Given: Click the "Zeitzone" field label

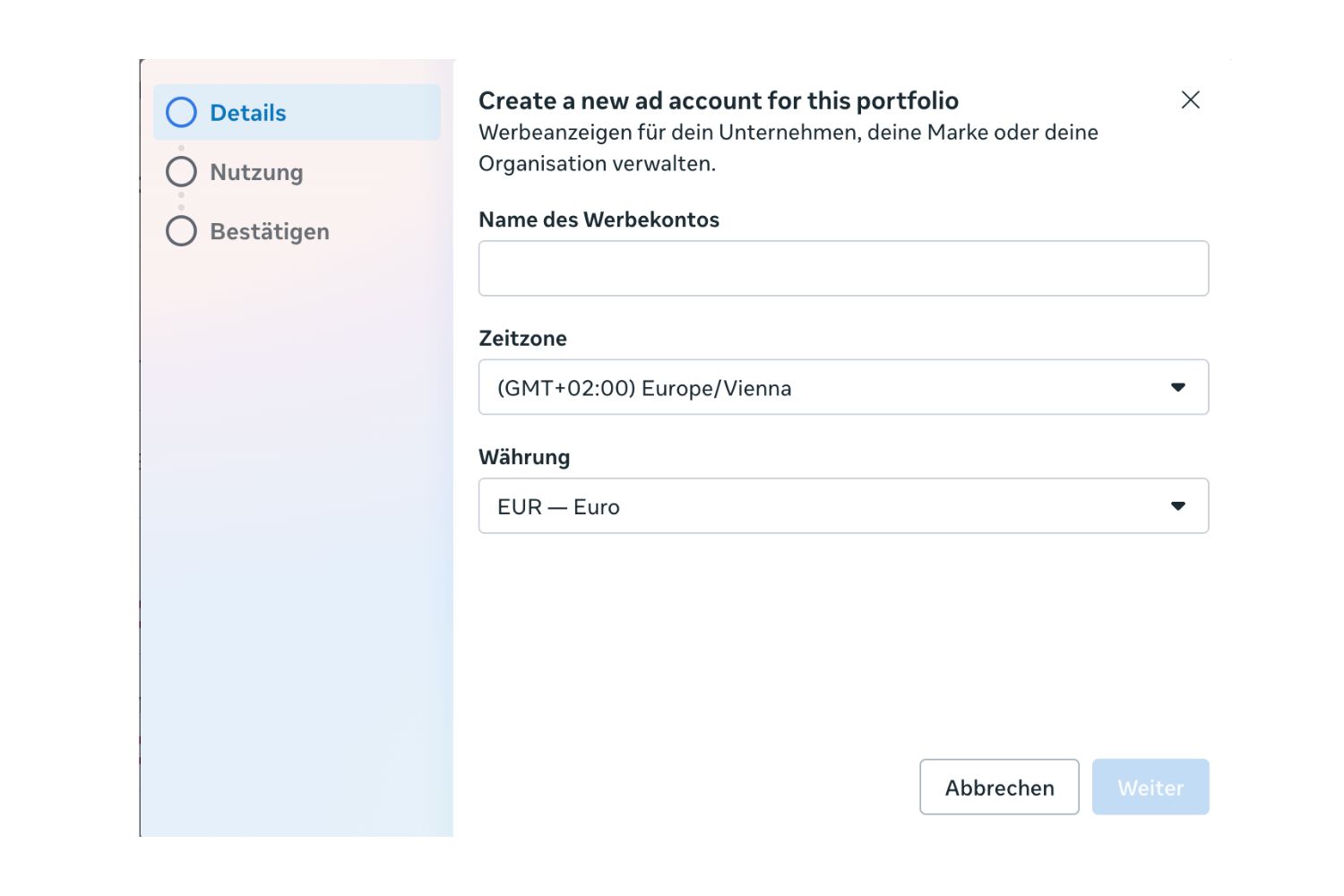Looking at the screenshot, I should (x=522, y=339).
